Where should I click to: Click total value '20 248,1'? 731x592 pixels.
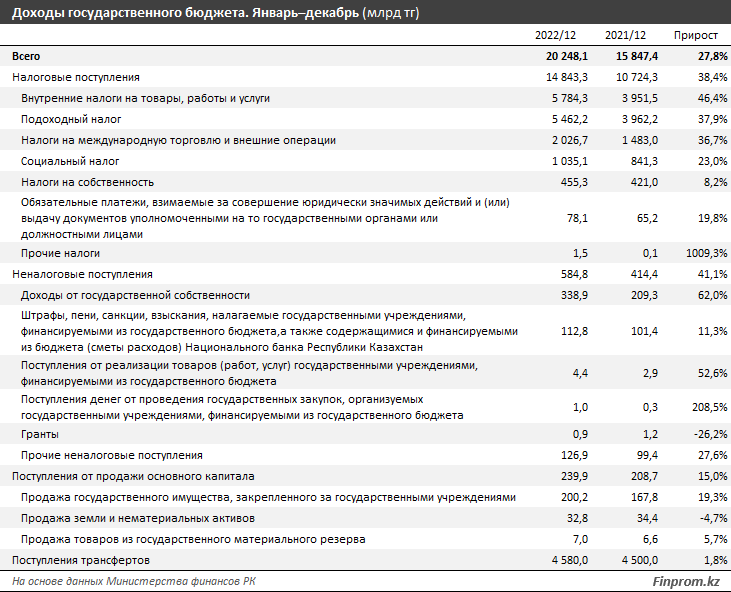[x=567, y=56]
